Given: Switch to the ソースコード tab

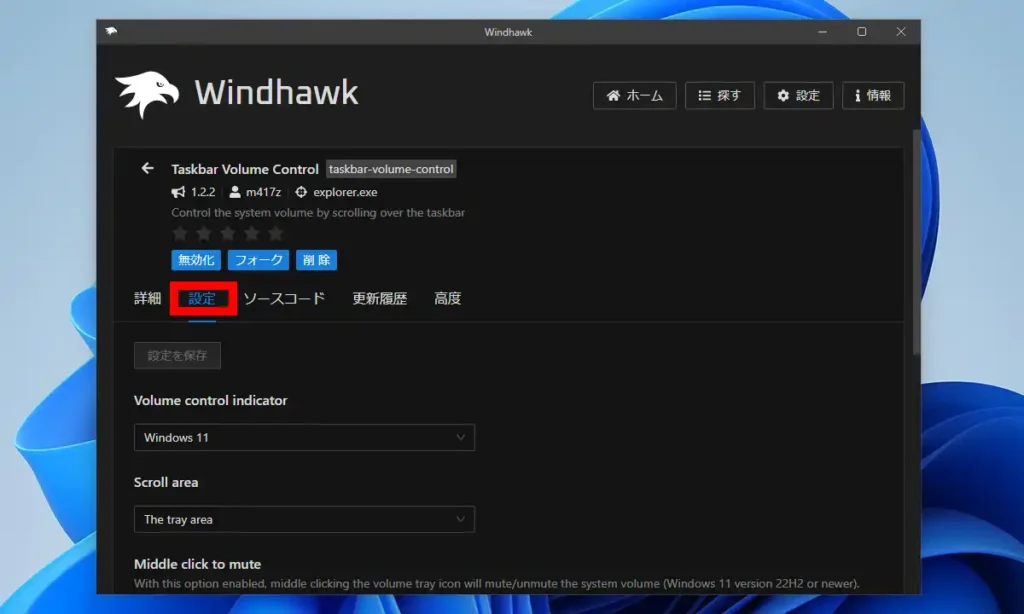Looking at the screenshot, I should pyautogui.click(x=284, y=299).
